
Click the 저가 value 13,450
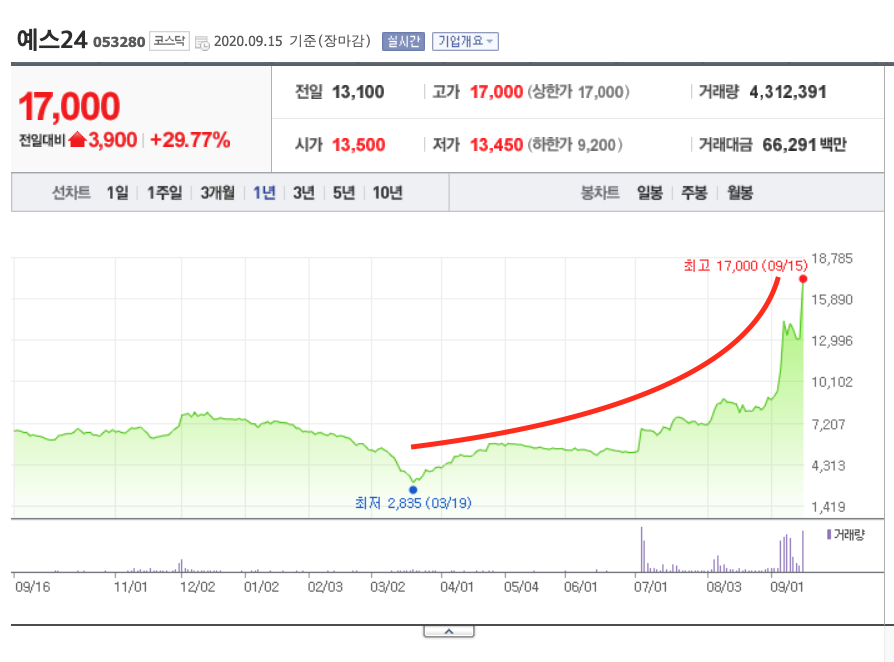tap(496, 145)
